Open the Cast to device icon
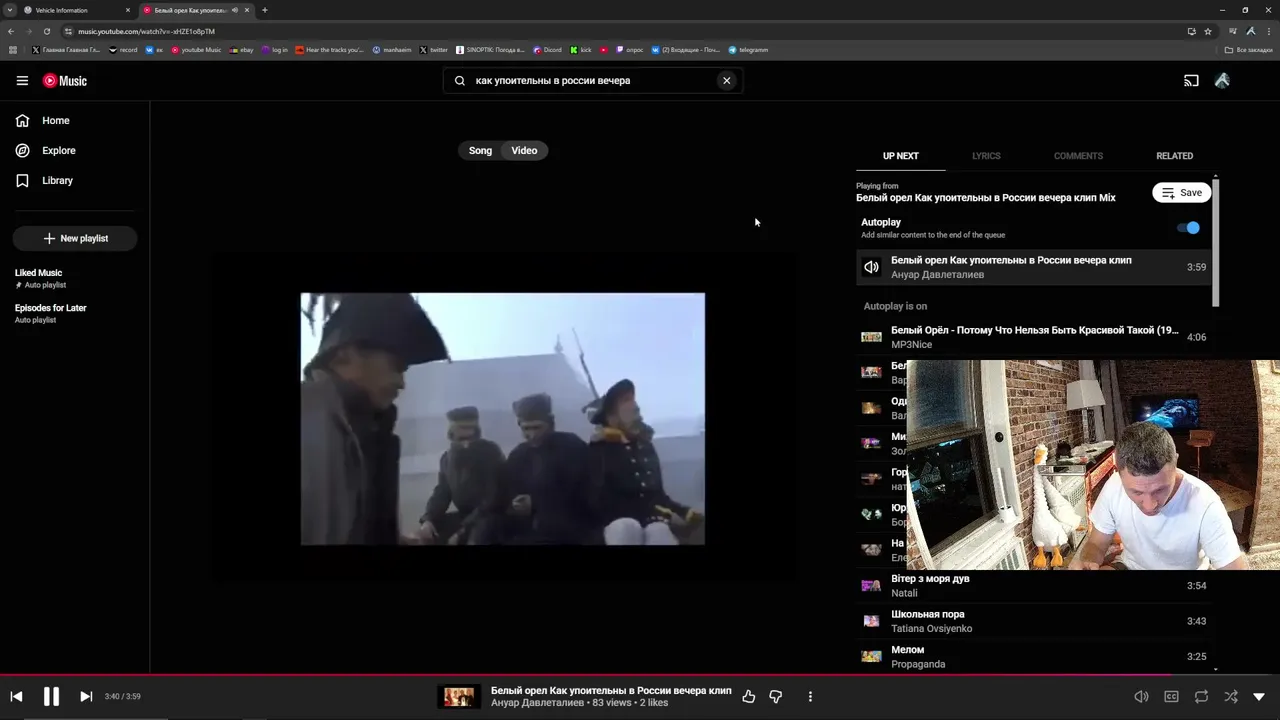The image size is (1280, 720). point(1191,81)
